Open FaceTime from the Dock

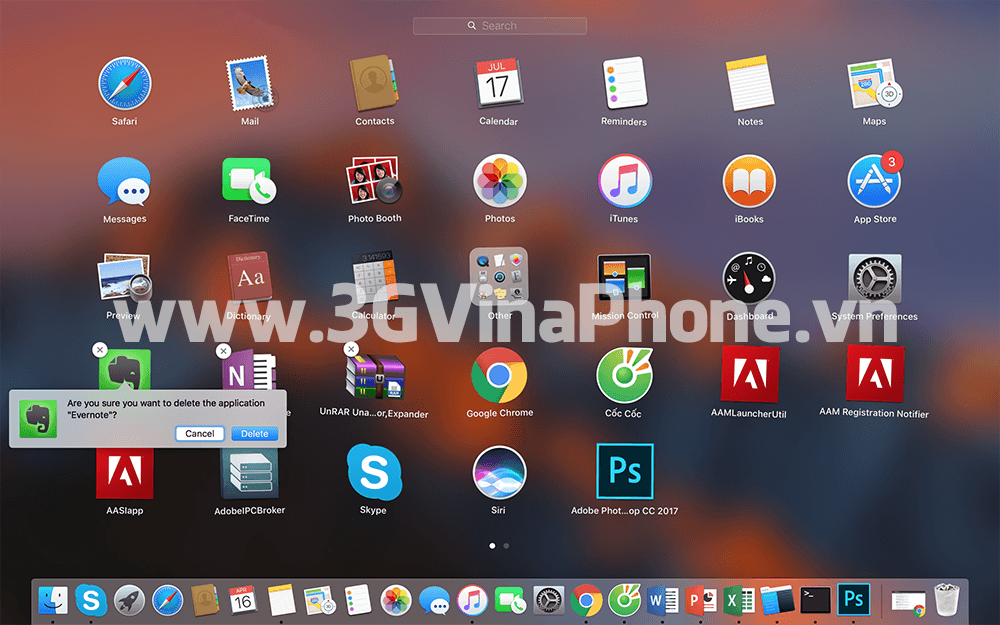510,600
